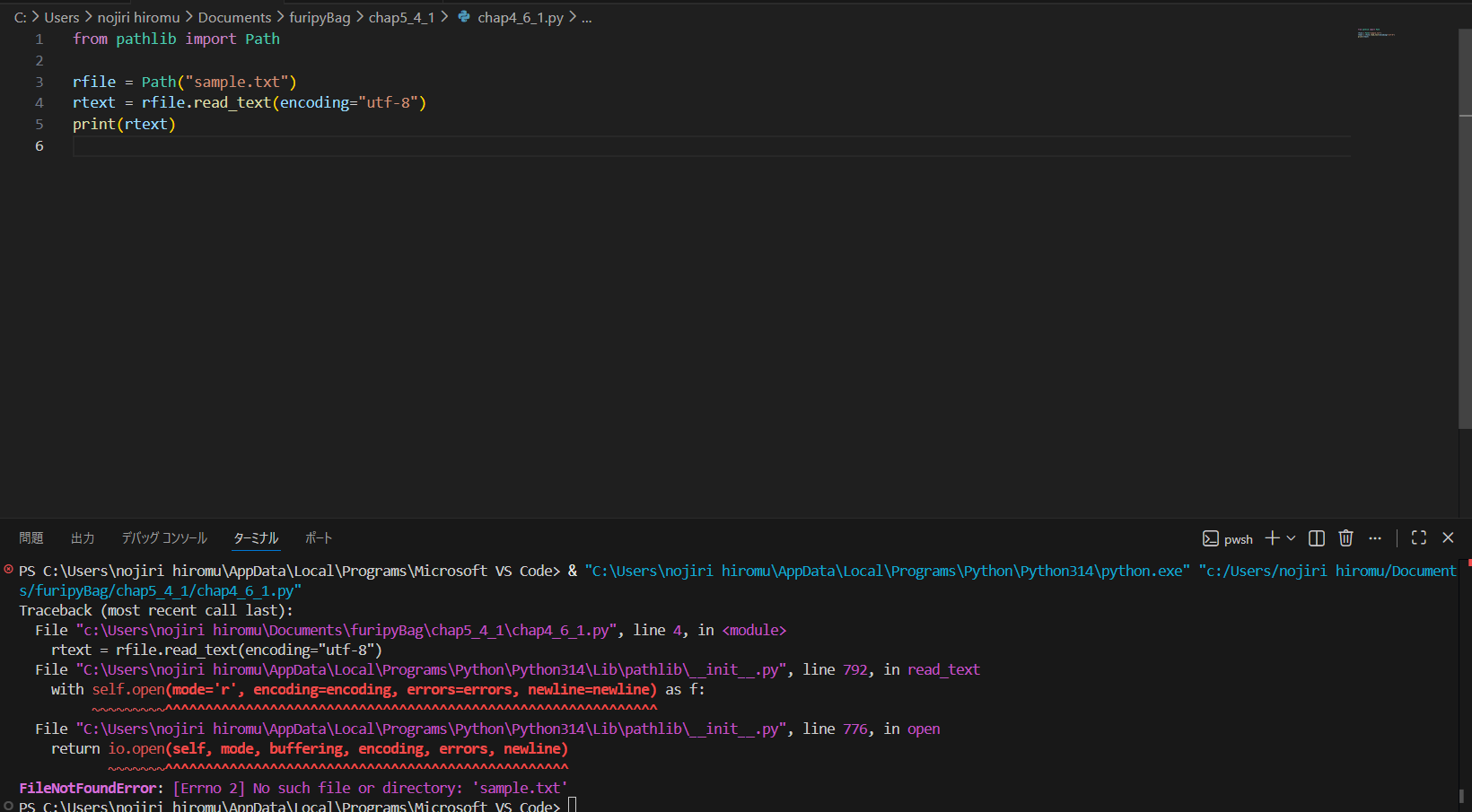Image resolution: width=1472 pixels, height=812 pixels.
Task: Click the pwsh terminal shell icon
Action: click(1211, 538)
